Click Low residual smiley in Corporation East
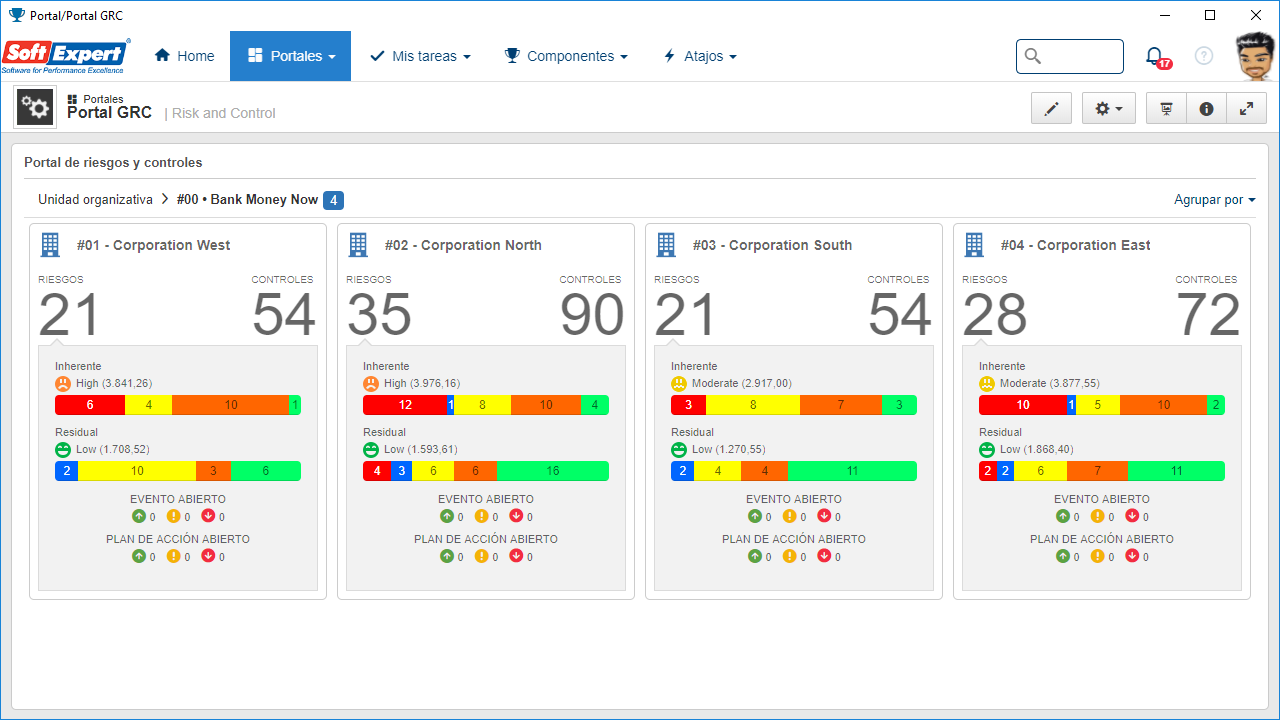The image size is (1280, 720). tap(987, 449)
